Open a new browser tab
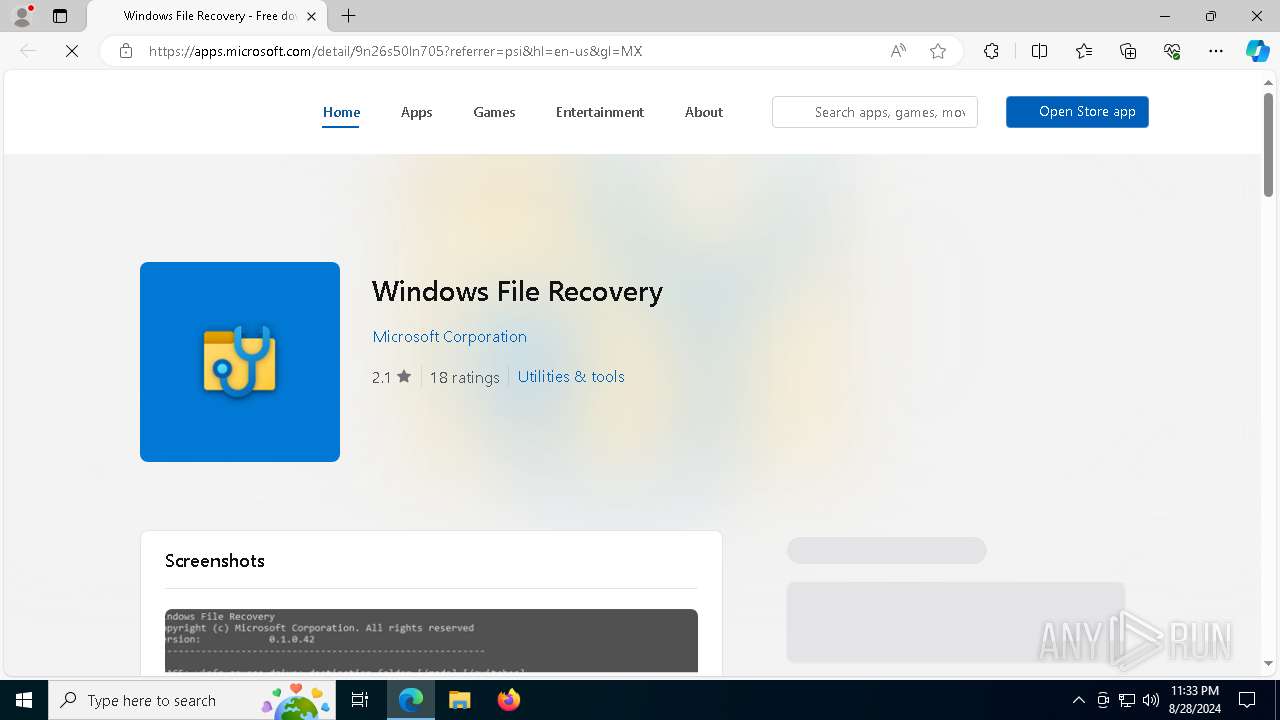Image resolution: width=1280 pixels, height=720 pixels. click(x=348, y=16)
